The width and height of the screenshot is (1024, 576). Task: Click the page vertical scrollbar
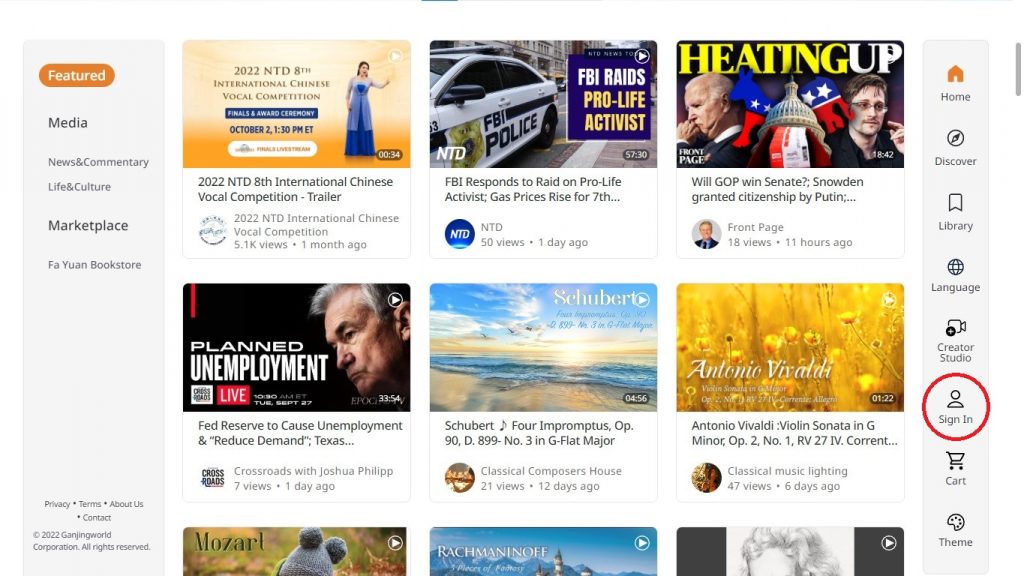[1017, 69]
